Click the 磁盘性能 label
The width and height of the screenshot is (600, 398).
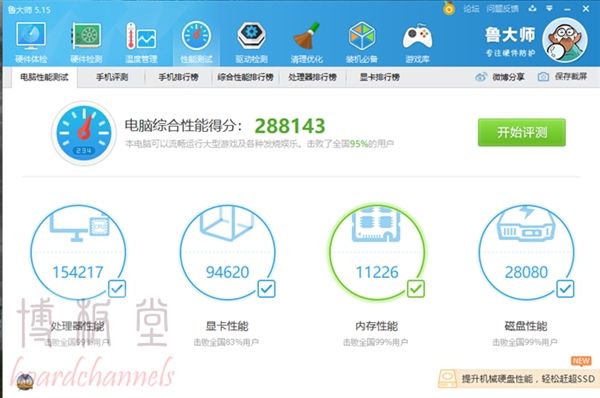526,326
